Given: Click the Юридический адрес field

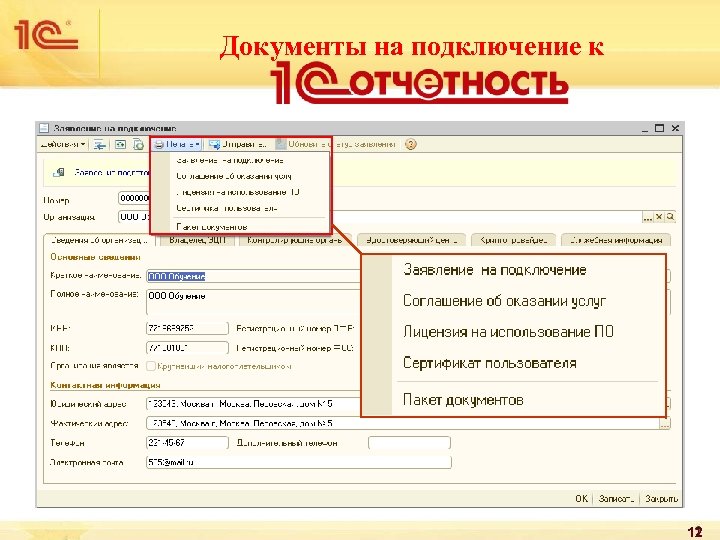Looking at the screenshot, I should coord(253,404).
